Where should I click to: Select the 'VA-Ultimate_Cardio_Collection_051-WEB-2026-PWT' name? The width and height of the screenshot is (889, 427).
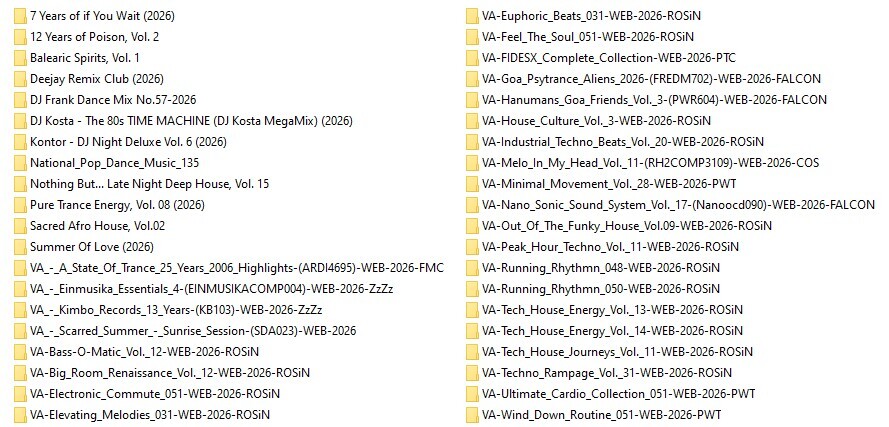[619, 394]
